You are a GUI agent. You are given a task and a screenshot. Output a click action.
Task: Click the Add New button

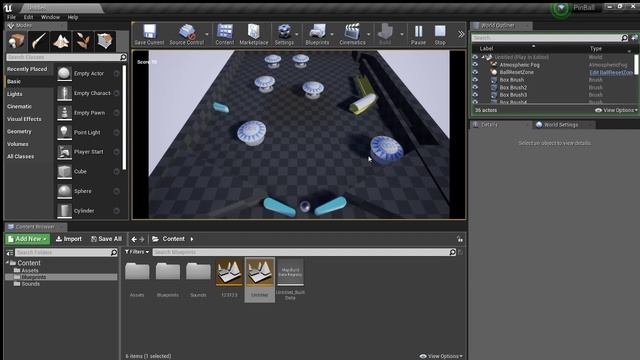27,239
